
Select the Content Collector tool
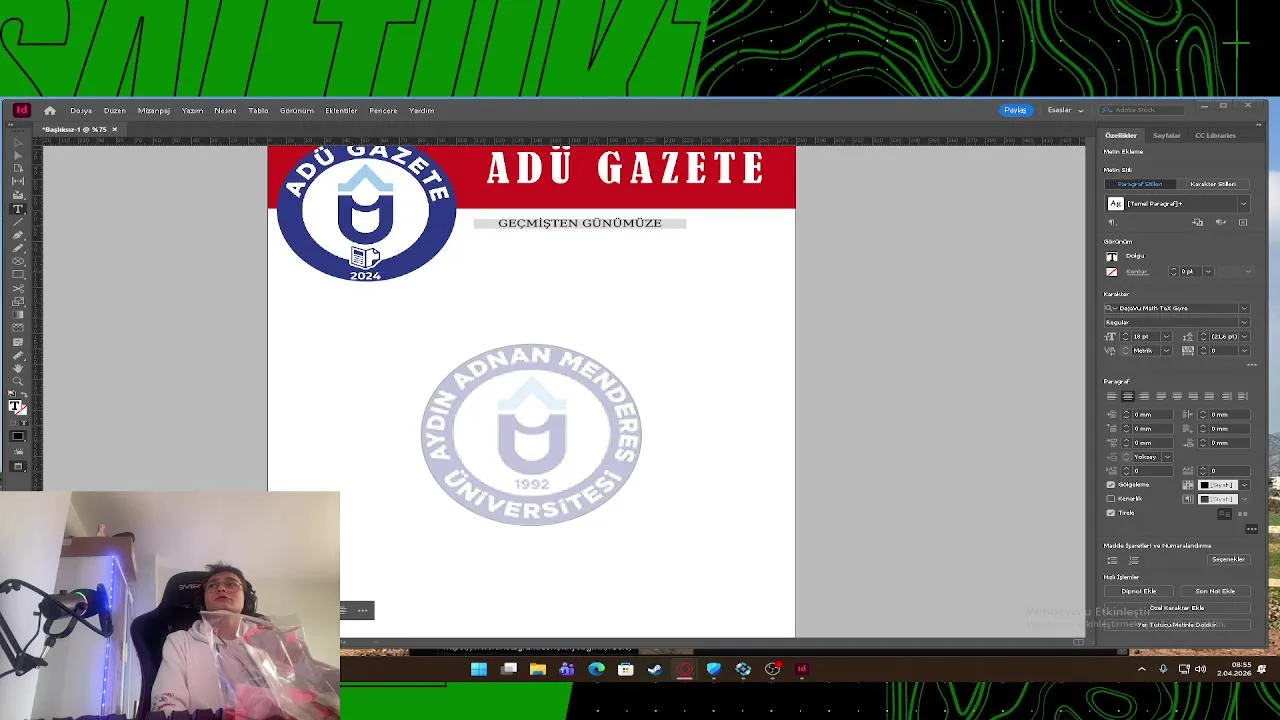[x=18, y=195]
